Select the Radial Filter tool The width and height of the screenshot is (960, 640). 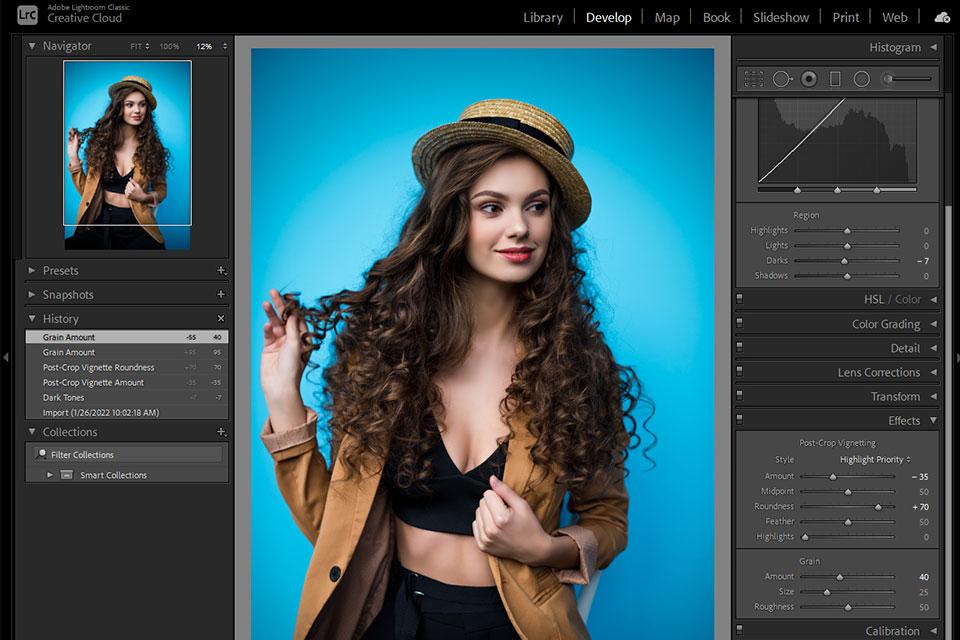pyautogui.click(x=861, y=79)
